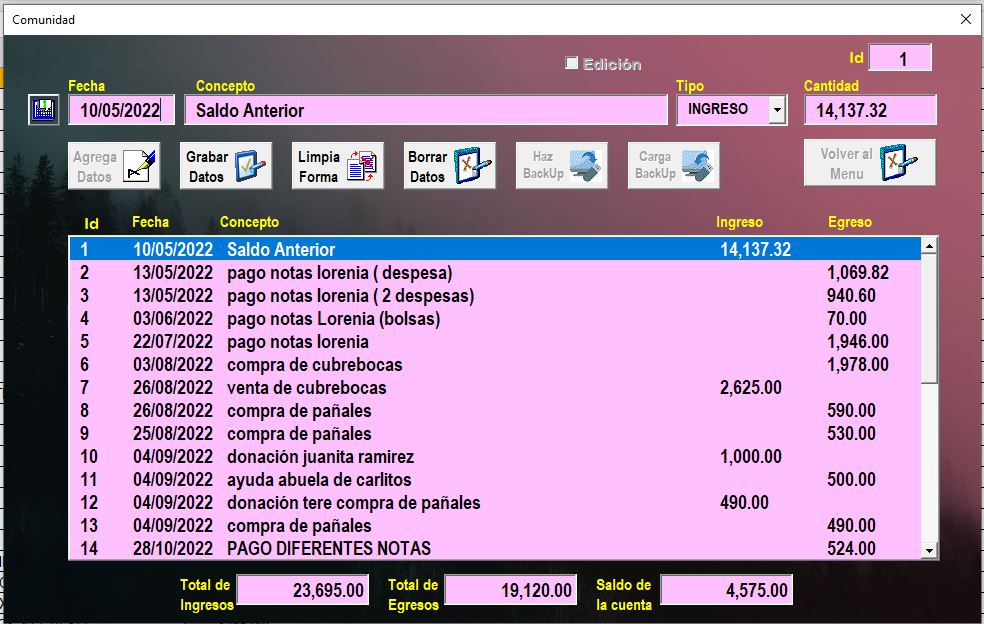
Task: Close the Comunidad window
Action: [965, 19]
